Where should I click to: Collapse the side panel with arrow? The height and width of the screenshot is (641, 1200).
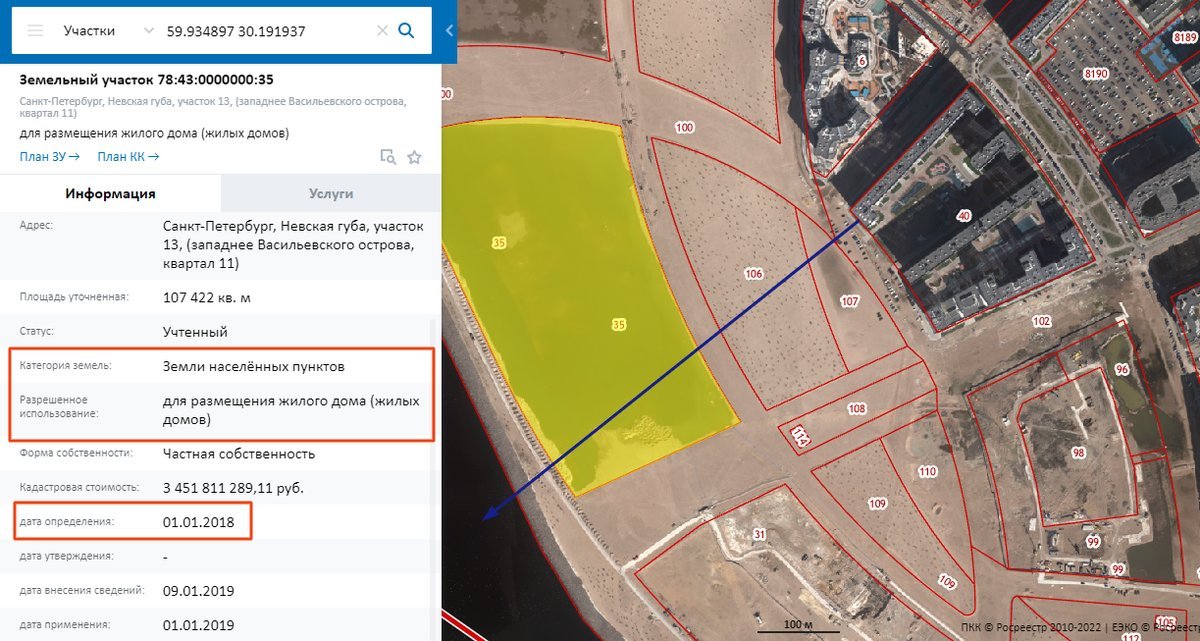(449, 31)
